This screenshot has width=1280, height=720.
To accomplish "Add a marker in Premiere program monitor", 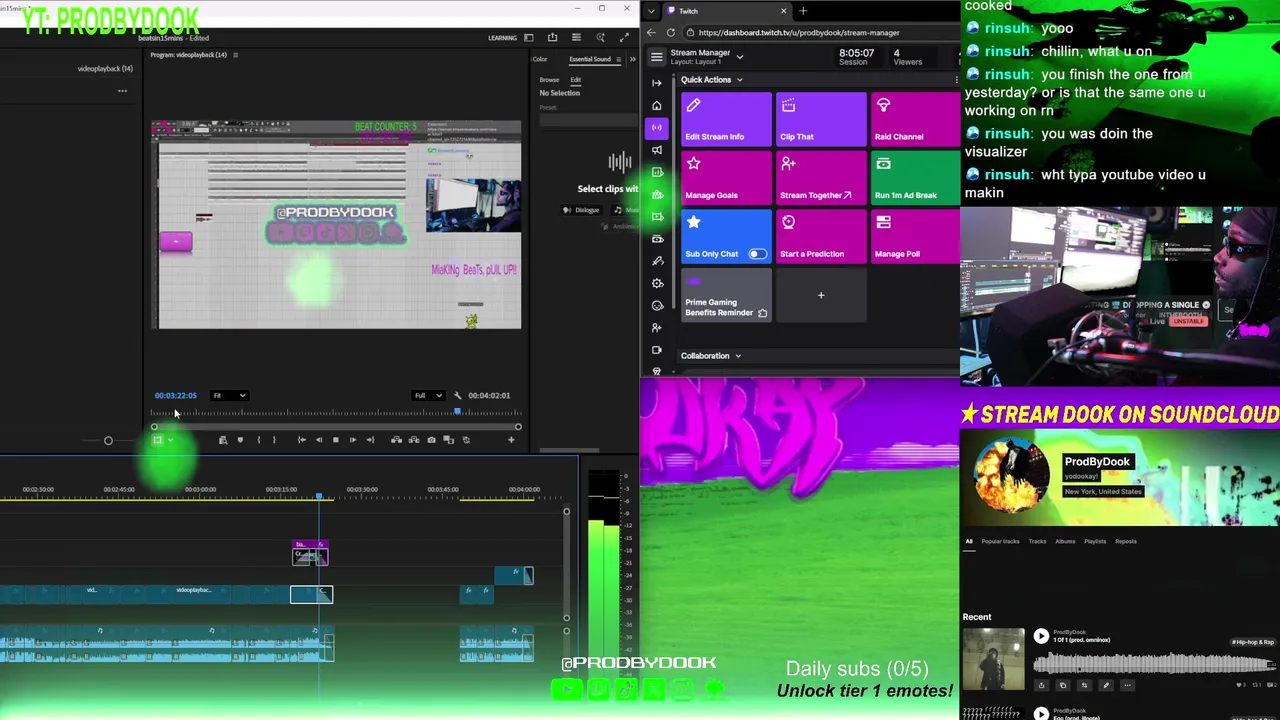I will (240, 440).
